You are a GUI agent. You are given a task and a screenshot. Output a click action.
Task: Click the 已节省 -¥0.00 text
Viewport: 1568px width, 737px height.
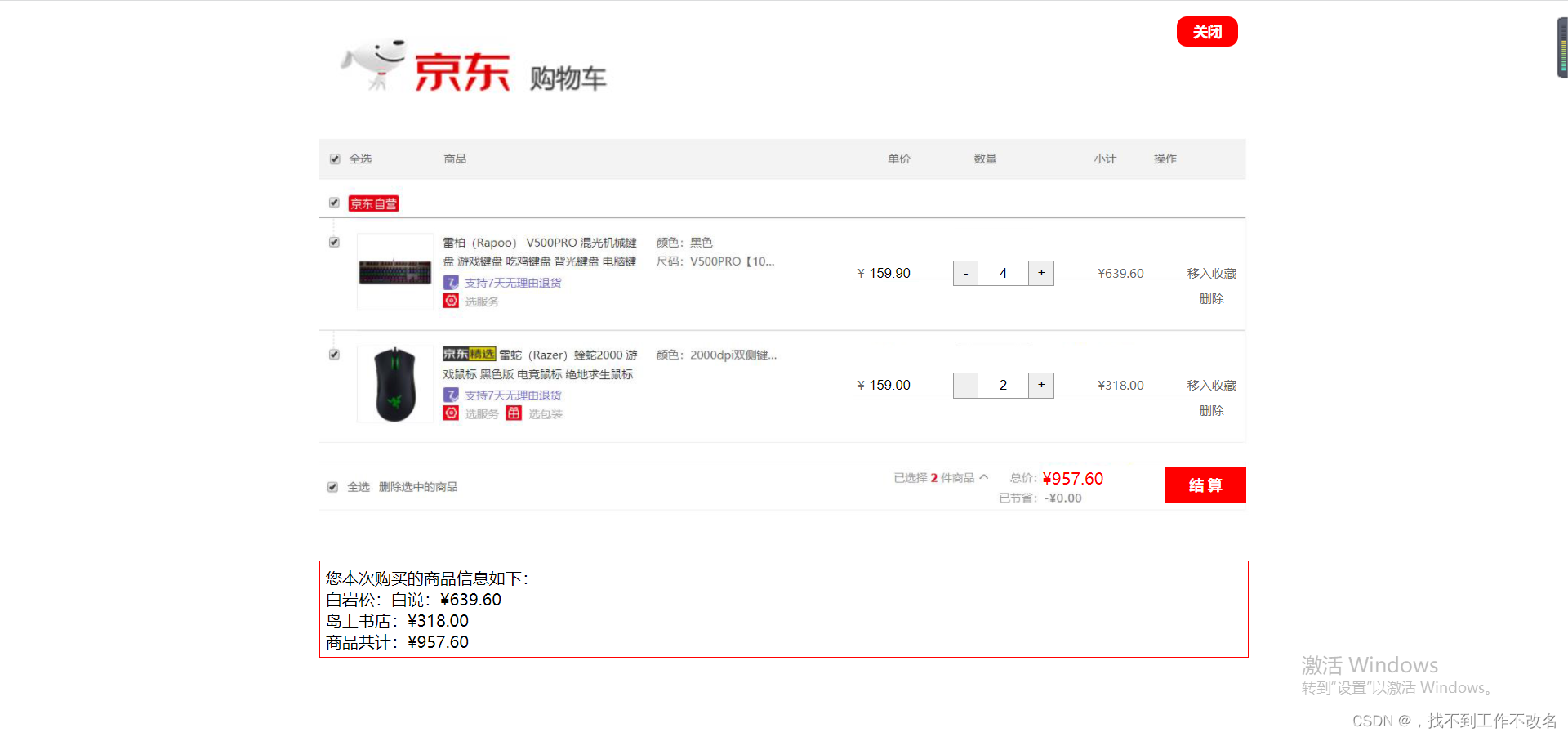(1040, 498)
